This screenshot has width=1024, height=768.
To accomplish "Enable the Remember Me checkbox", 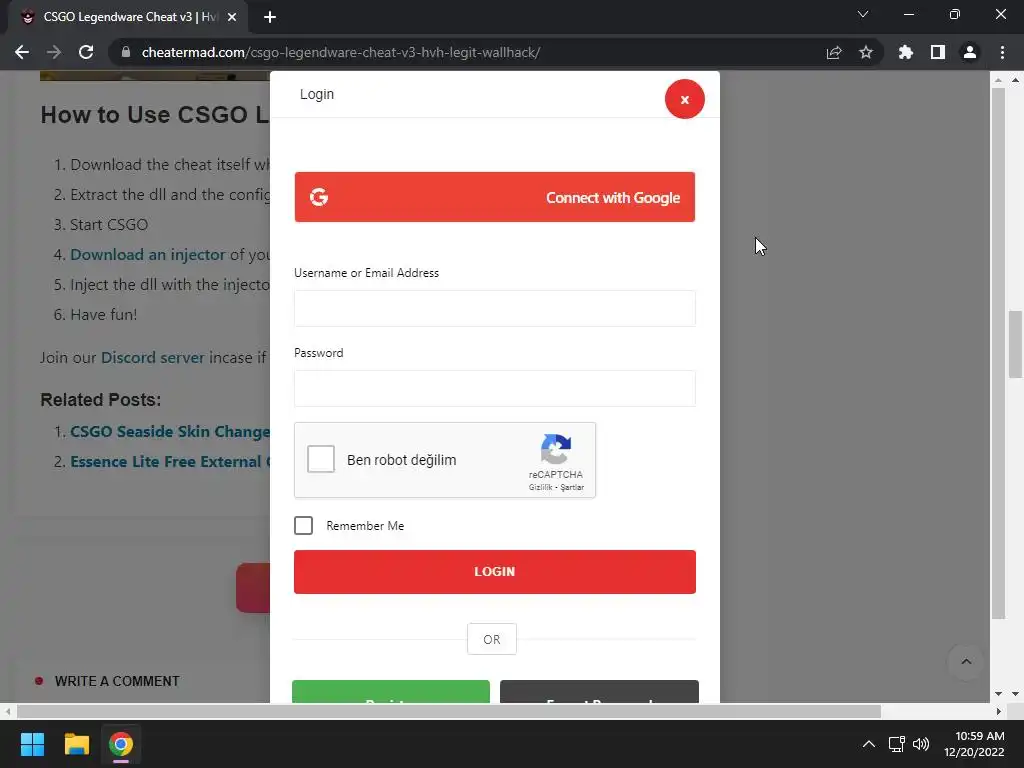I will click(303, 526).
